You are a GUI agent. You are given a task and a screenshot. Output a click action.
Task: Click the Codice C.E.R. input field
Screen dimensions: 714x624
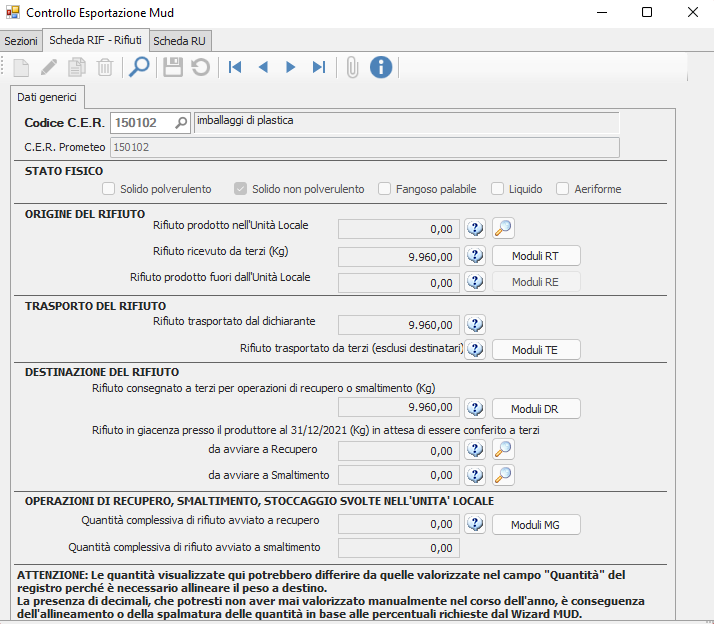143,123
